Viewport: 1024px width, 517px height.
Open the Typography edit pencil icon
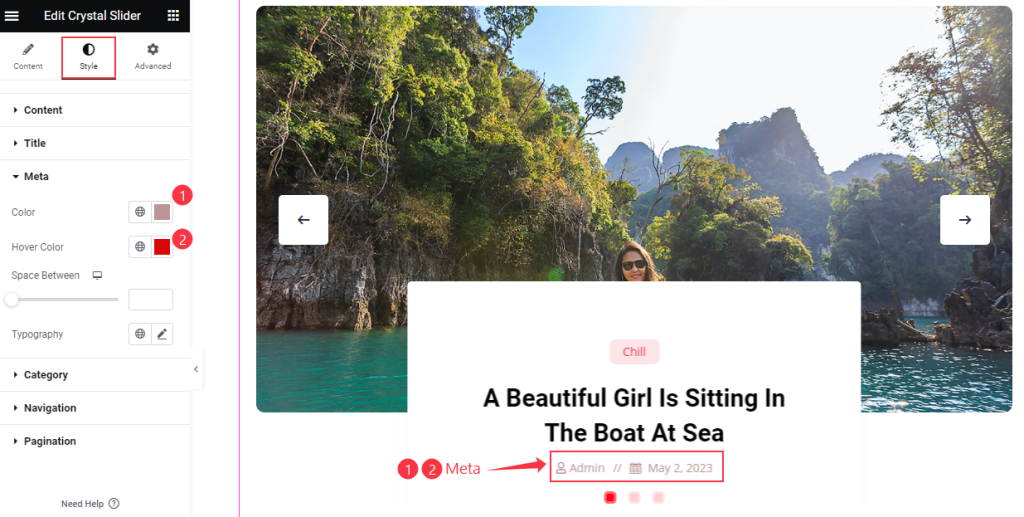162,334
